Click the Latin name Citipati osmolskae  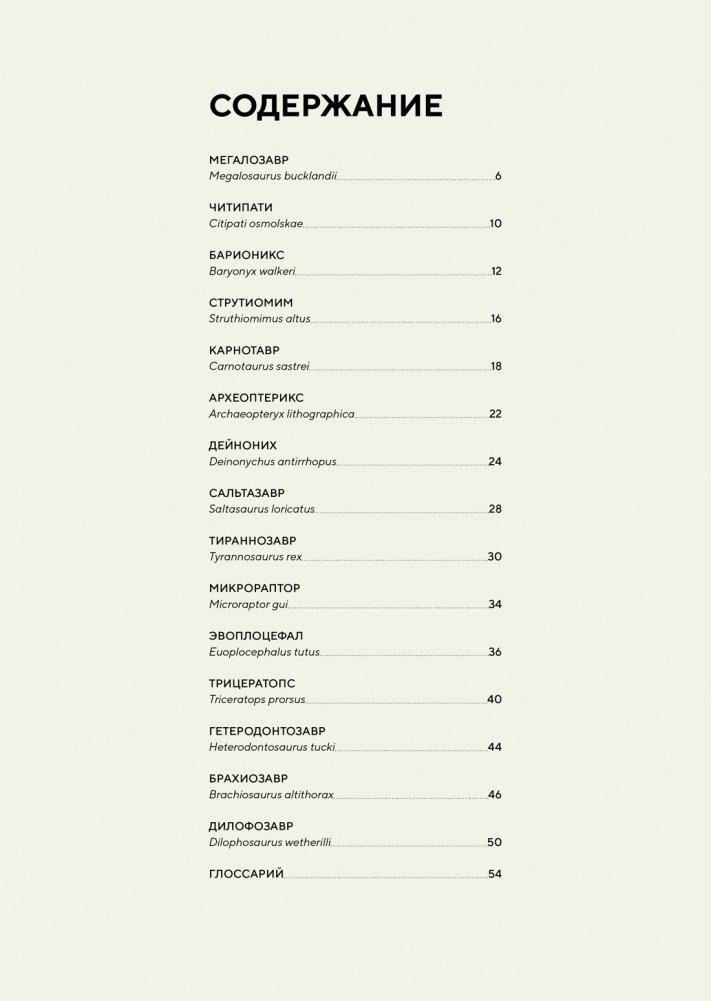tap(256, 224)
